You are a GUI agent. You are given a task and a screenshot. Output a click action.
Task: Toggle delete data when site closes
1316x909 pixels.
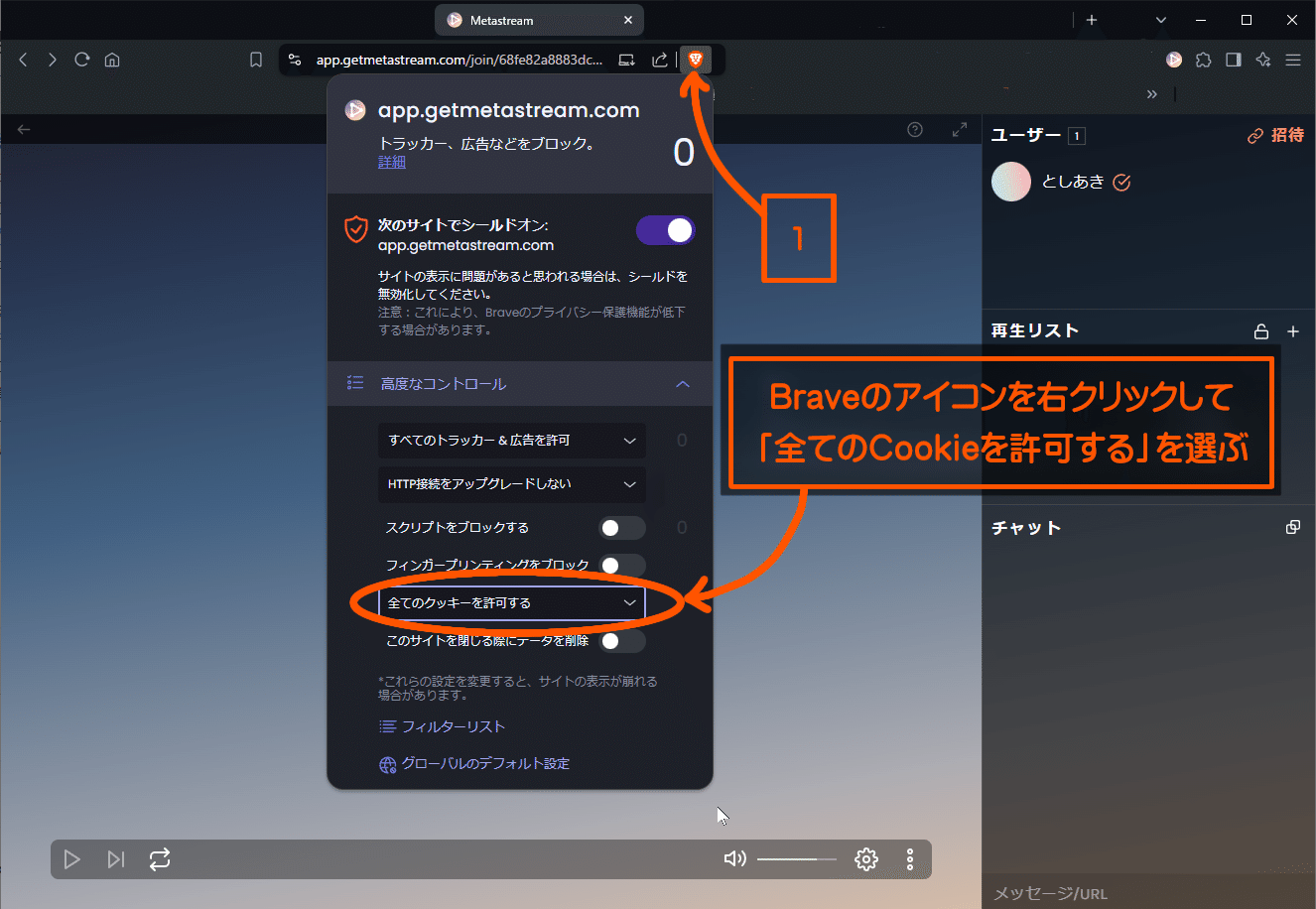point(623,641)
